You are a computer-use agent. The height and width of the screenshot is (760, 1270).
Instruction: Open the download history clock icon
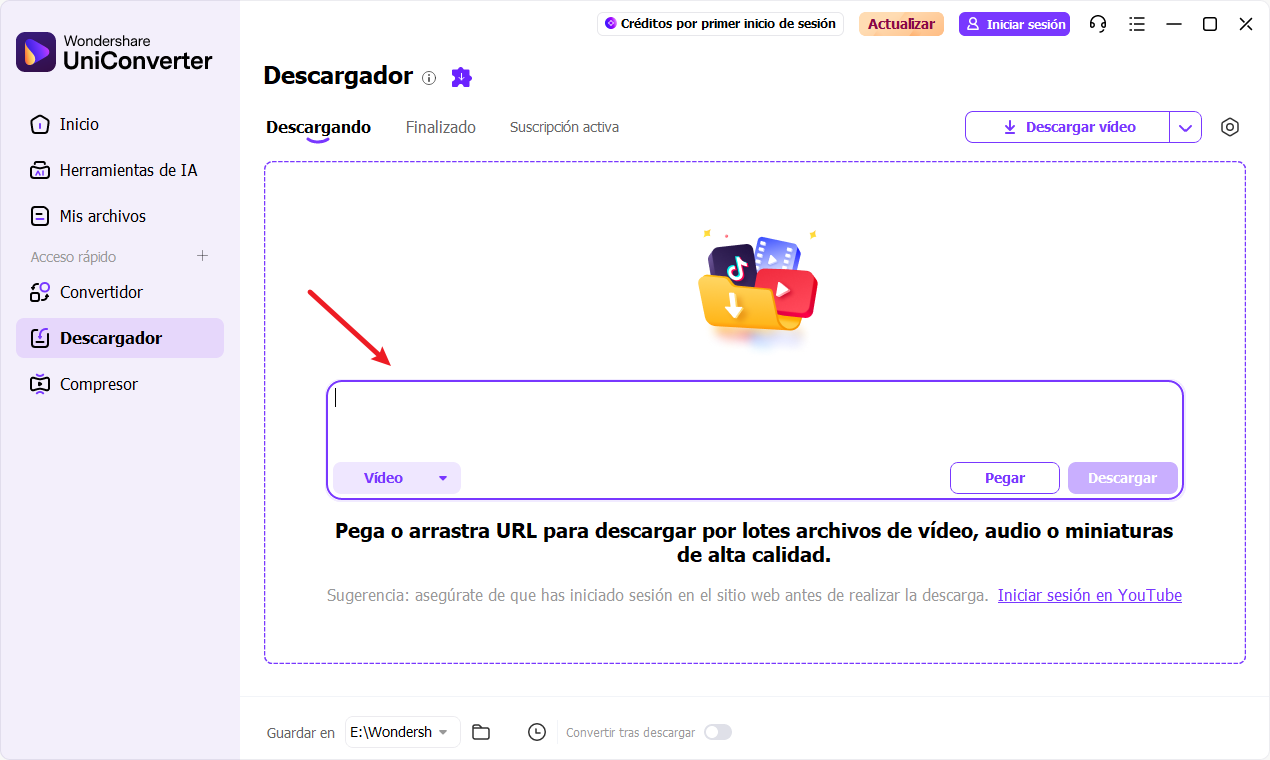[x=536, y=732]
